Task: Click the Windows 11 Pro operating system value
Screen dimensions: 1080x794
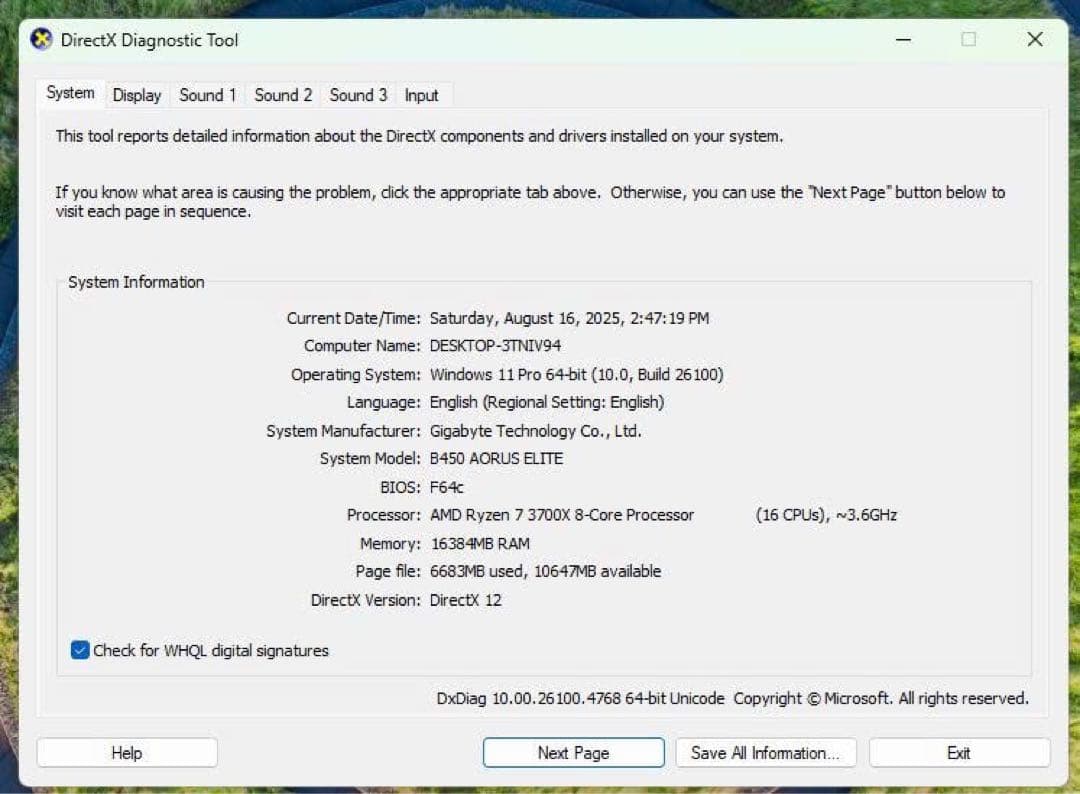Action: pyautogui.click(x=576, y=375)
